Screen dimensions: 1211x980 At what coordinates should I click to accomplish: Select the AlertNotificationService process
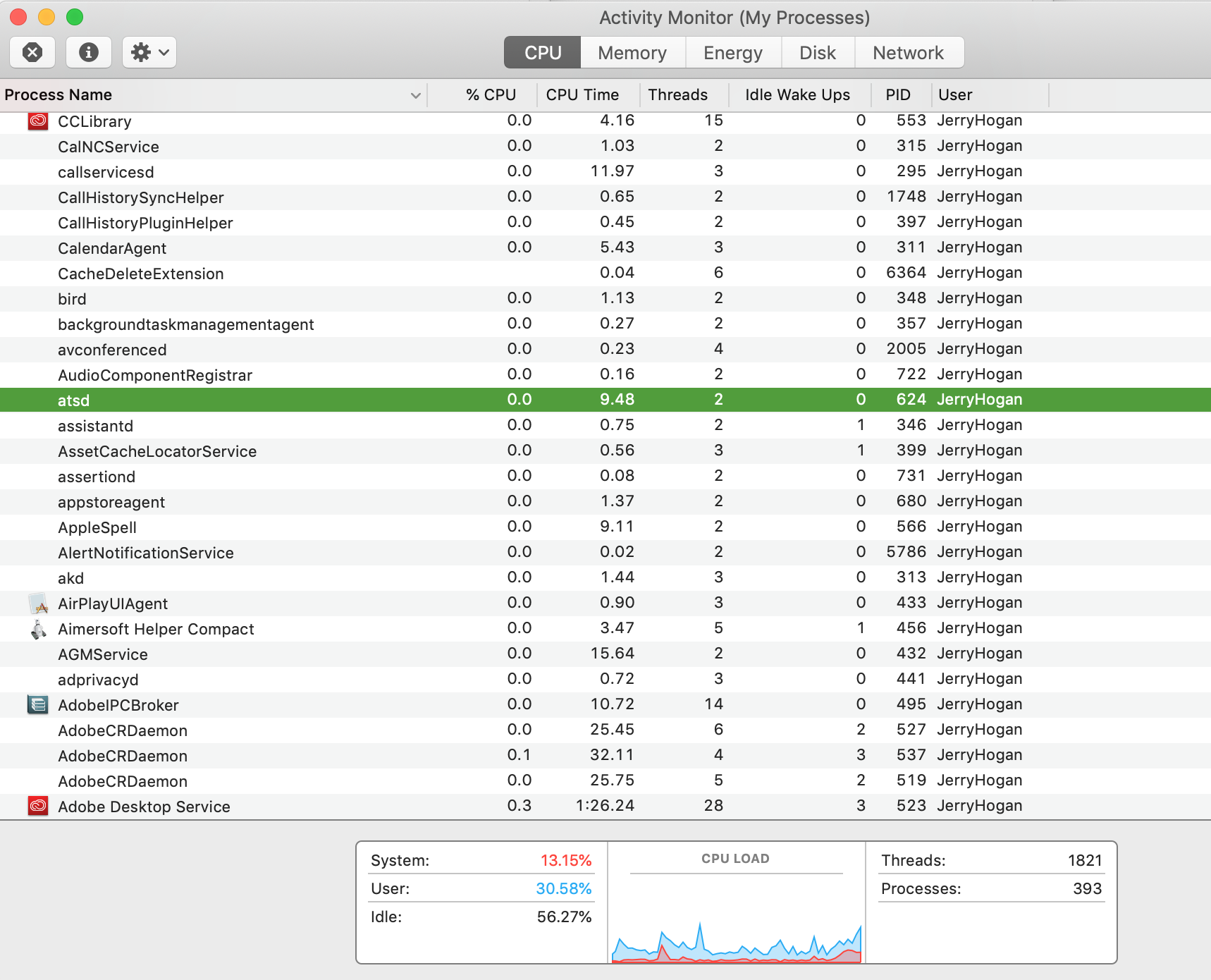tap(605, 553)
